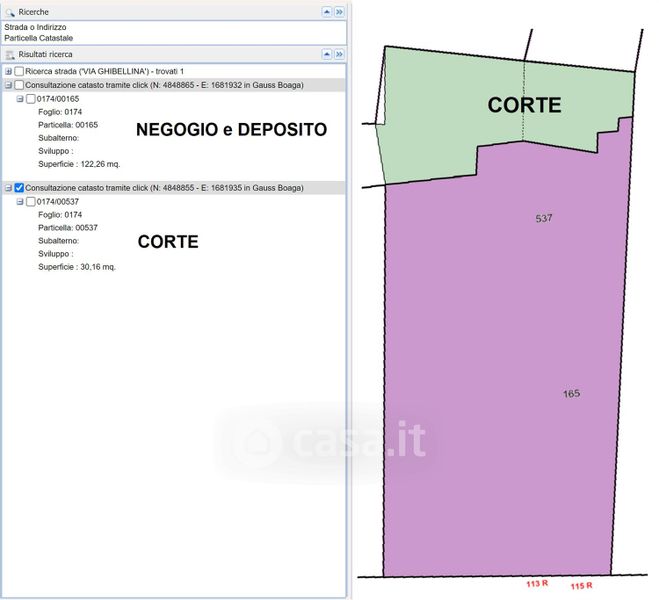Collapse the first Consultazione catasto (E: 1681932) node
Viewport: 659px width, 600px height.
9,85
